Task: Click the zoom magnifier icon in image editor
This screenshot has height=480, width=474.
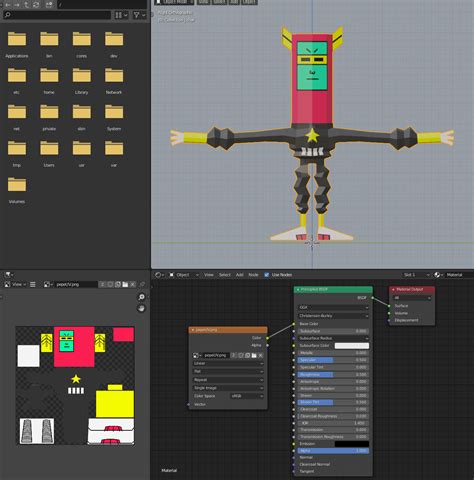Action: (141, 297)
